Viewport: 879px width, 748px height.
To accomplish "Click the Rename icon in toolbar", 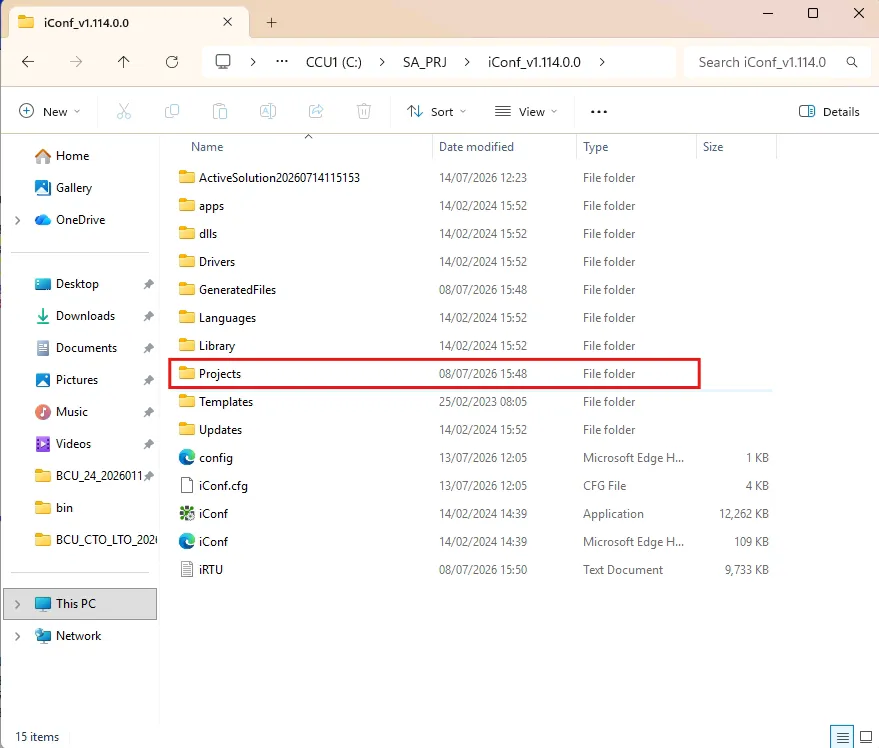I will coord(268,112).
